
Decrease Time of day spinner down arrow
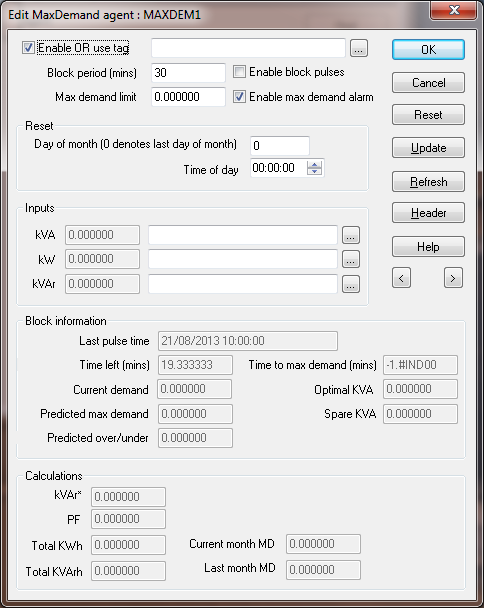[314, 171]
